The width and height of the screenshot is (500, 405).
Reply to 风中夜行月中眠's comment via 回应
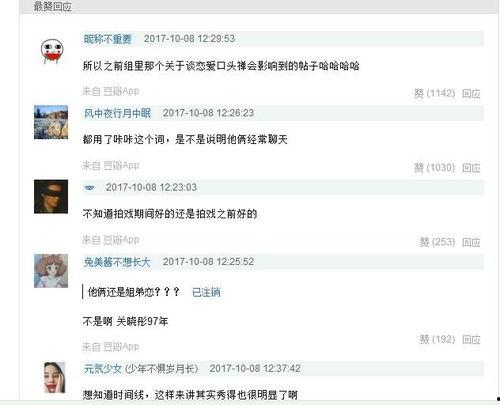pyautogui.click(x=471, y=168)
